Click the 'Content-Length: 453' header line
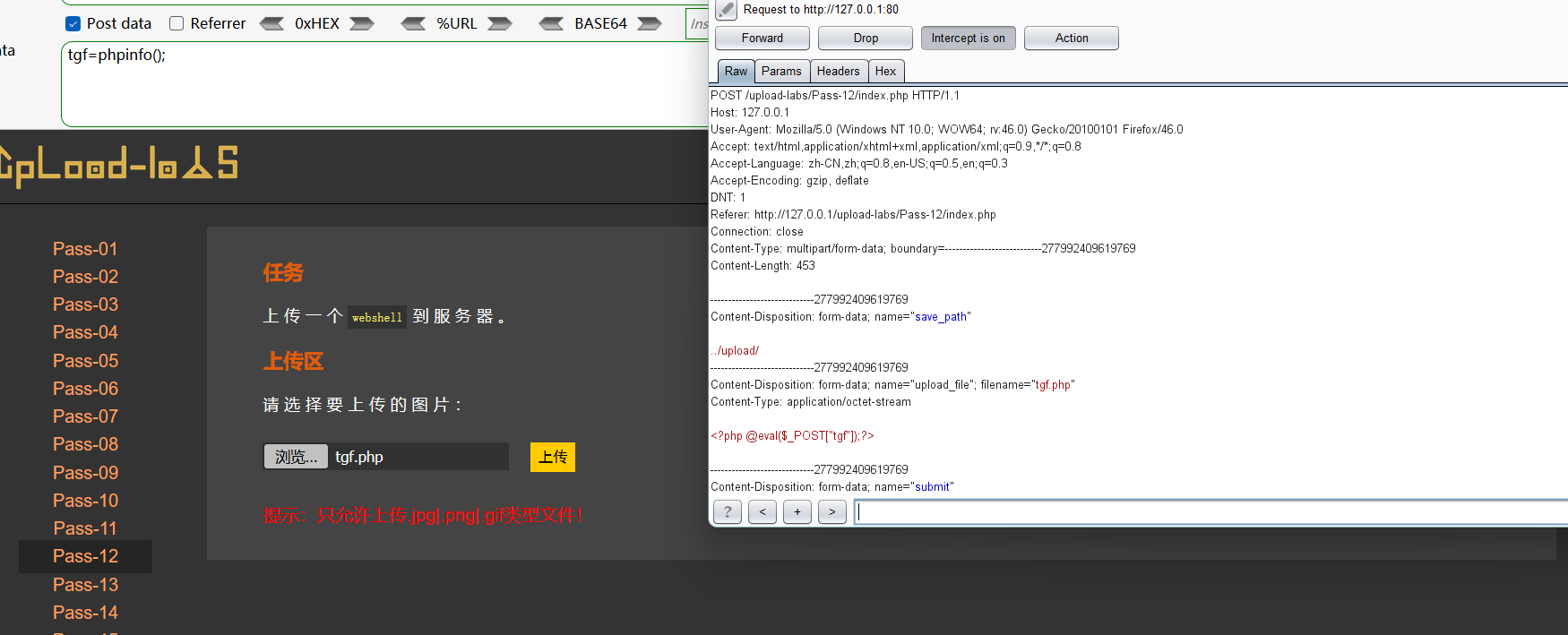This screenshot has height=635, width=1568. (x=762, y=265)
